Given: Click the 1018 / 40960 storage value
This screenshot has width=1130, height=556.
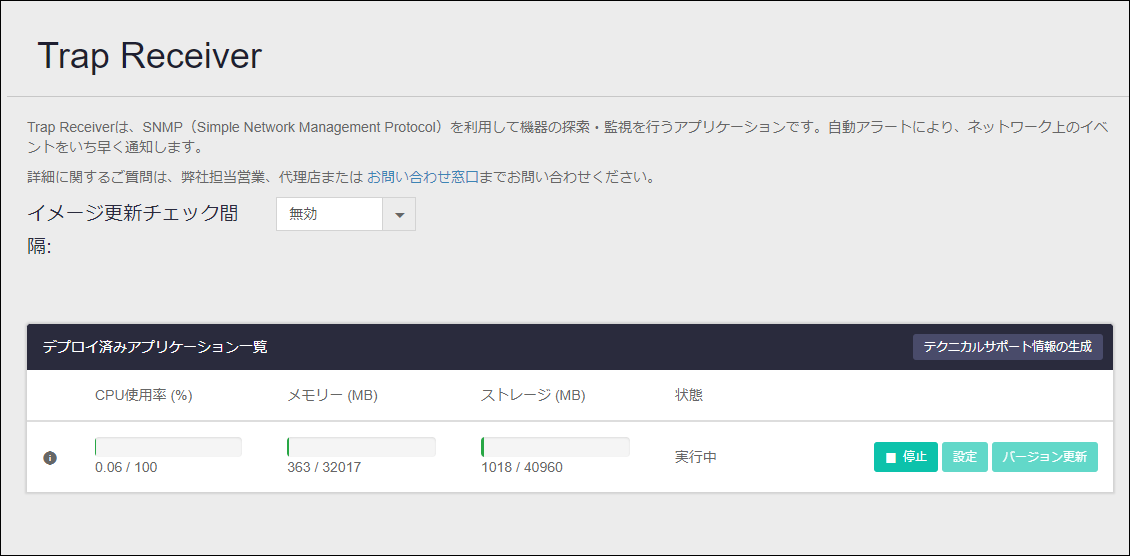Looking at the screenshot, I should click(522, 467).
